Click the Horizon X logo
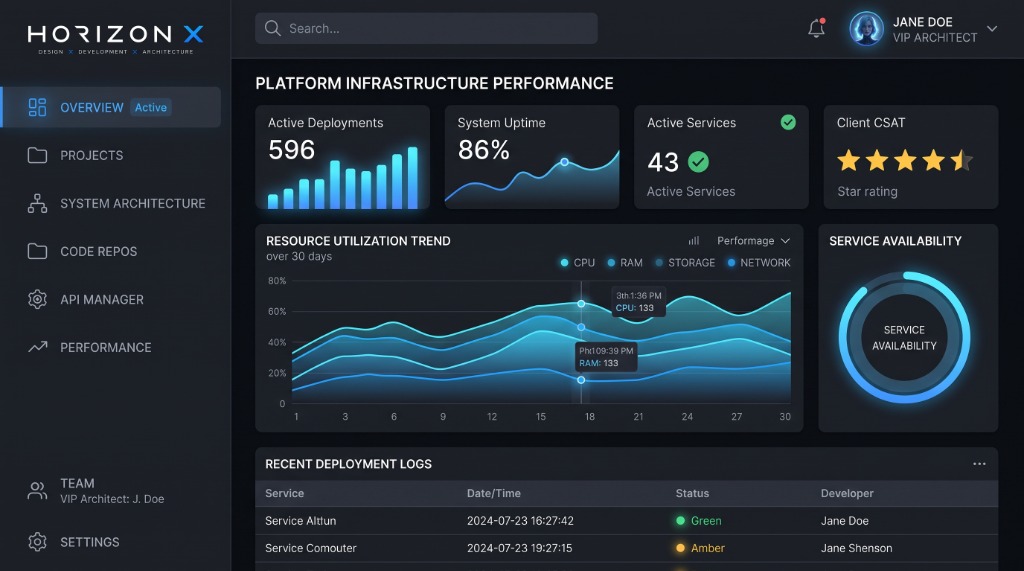Screen dimensions: 1024x571 point(116,39)
